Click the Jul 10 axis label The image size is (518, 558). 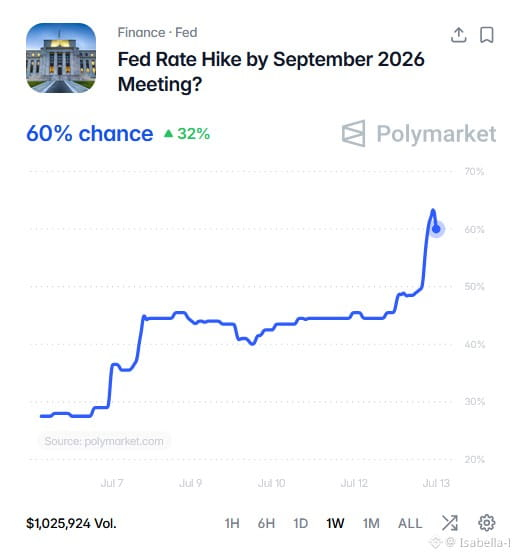[271, 483]
